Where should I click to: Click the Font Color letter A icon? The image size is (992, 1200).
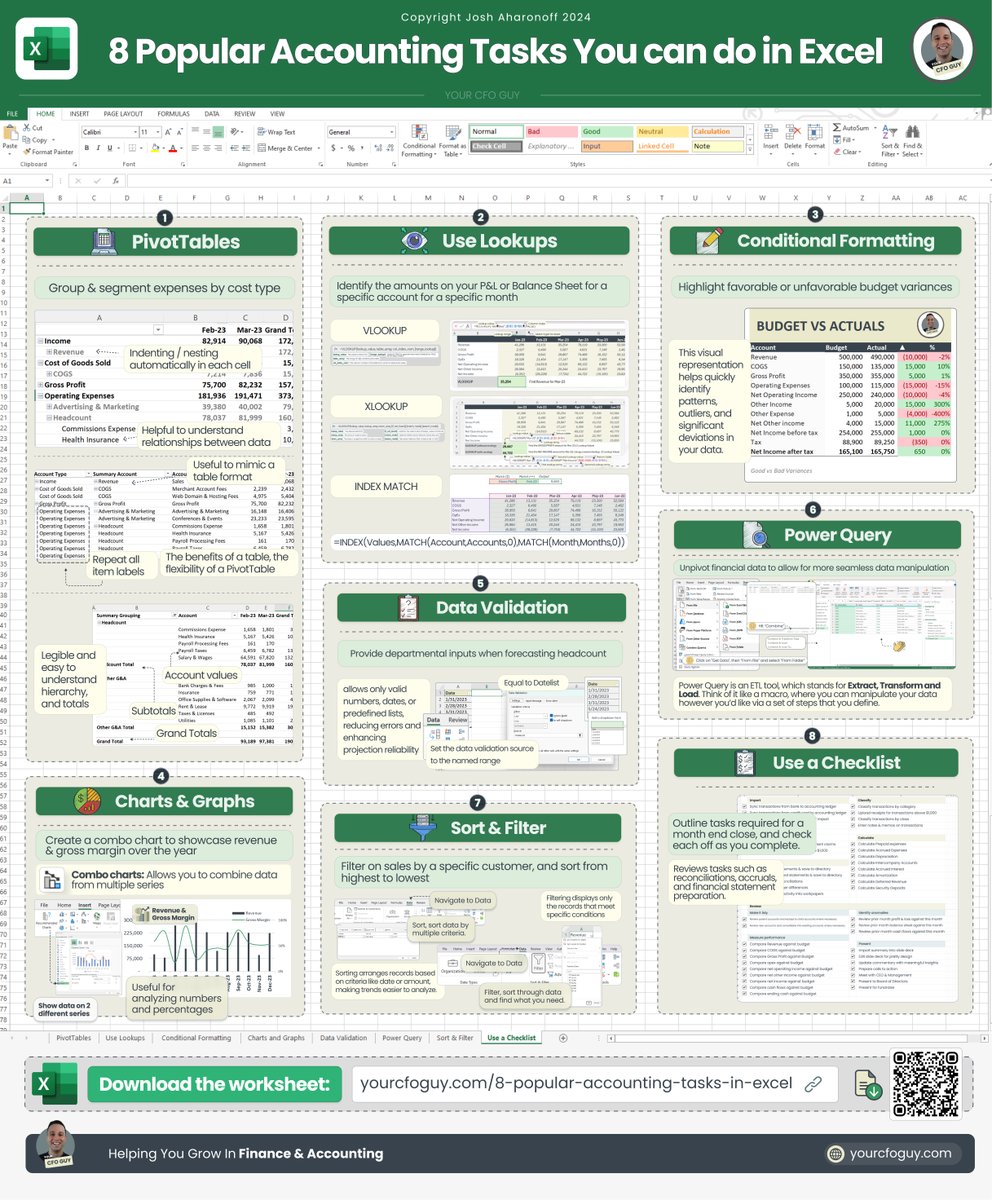(x=172, y=148)
